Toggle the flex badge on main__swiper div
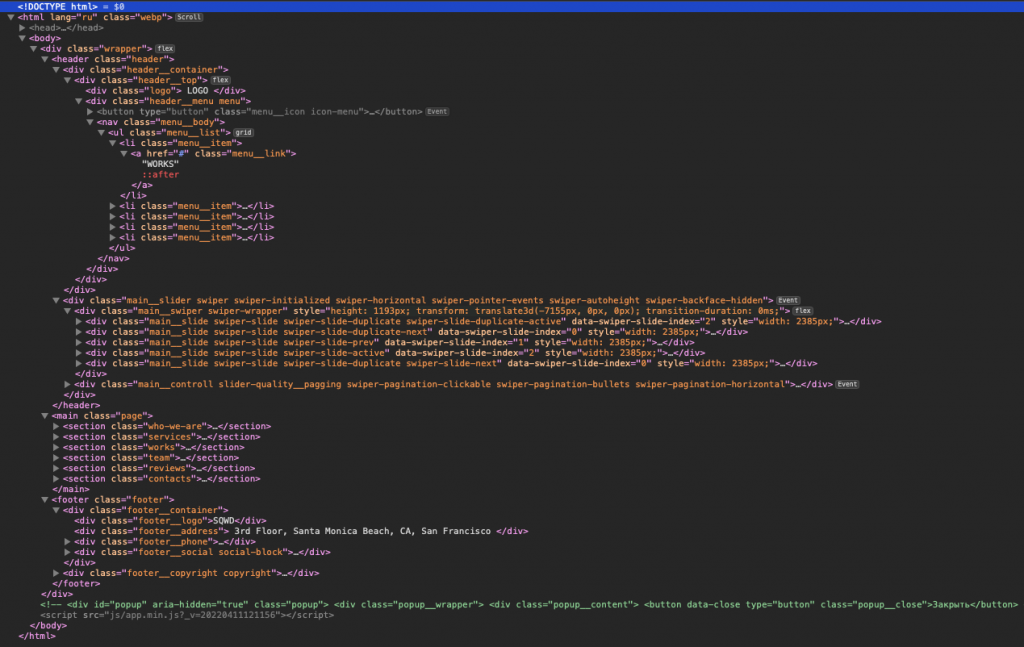This screenshot has width=1024, height=647. tap(803, 311)
